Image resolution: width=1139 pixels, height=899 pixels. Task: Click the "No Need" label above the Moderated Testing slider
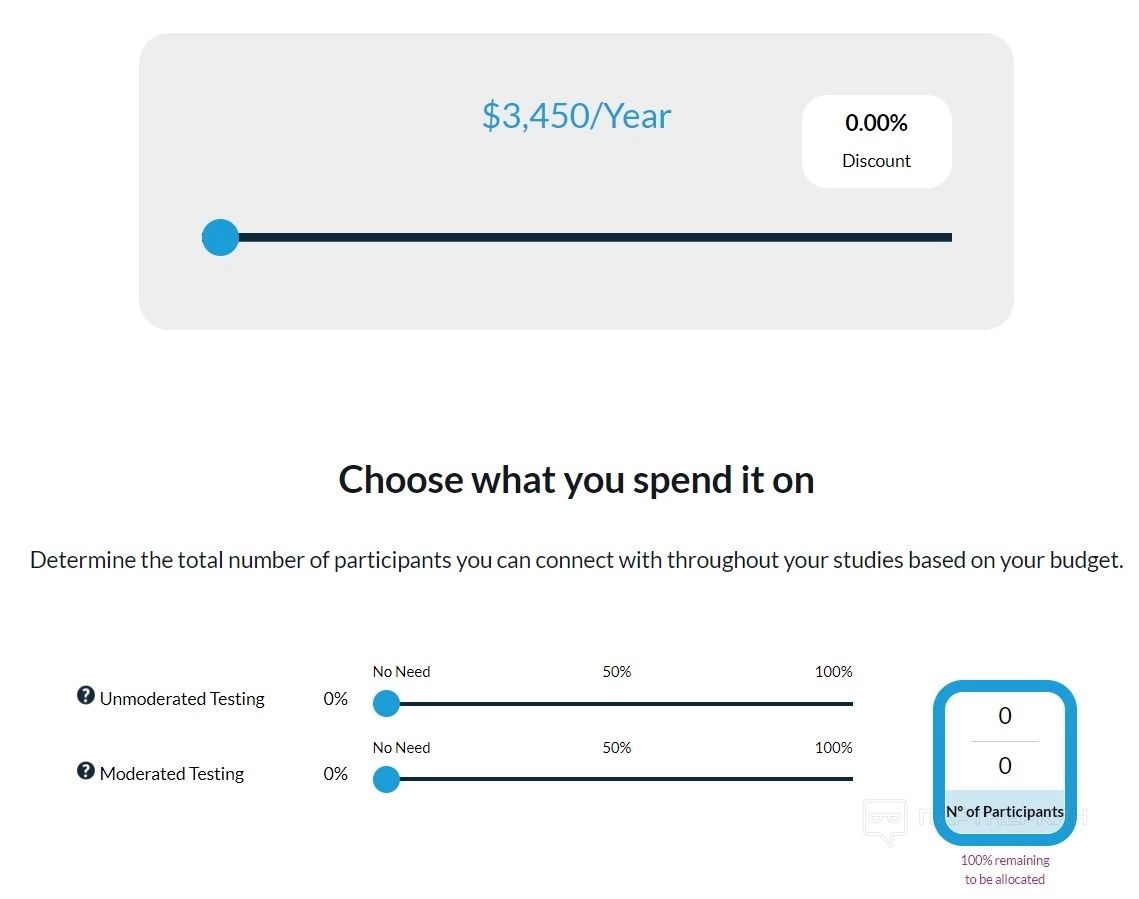[402, 748]
